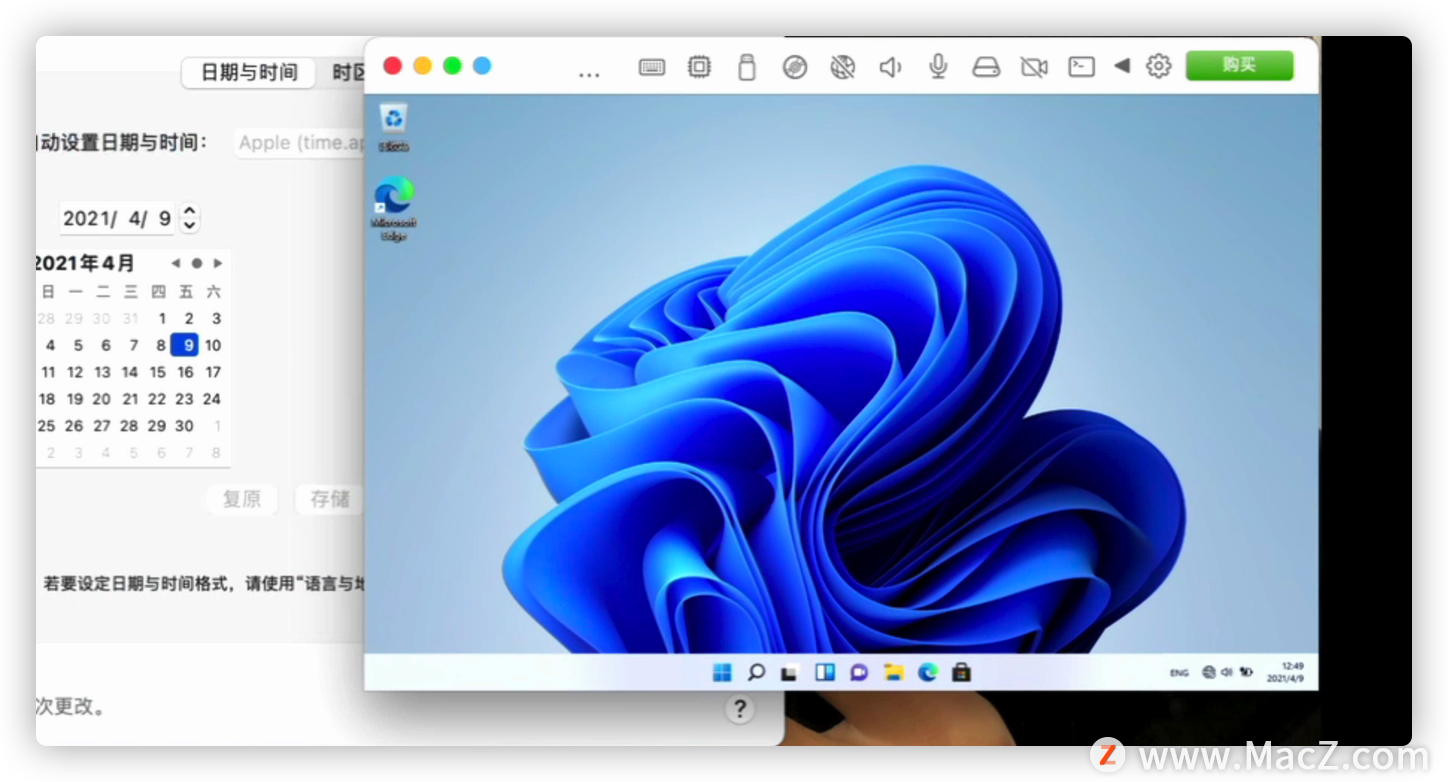1448x782 pixels.
Task: Select day 18 in the April calendar
Action: (x=47, y=398)
